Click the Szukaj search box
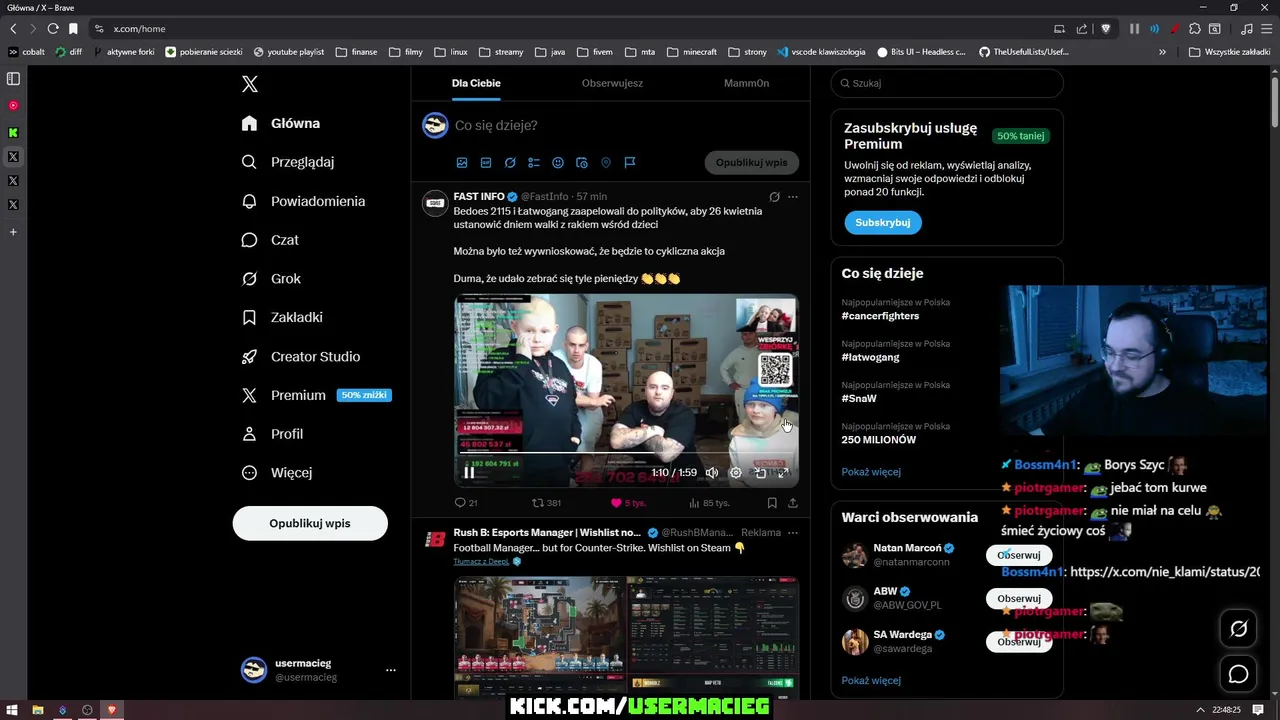Screen dimensions: 1280x720 (947, 83)
